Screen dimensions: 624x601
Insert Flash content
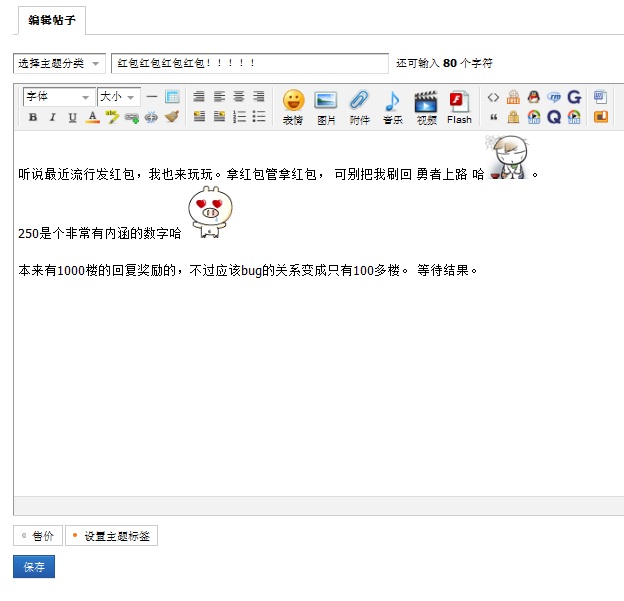459,107
